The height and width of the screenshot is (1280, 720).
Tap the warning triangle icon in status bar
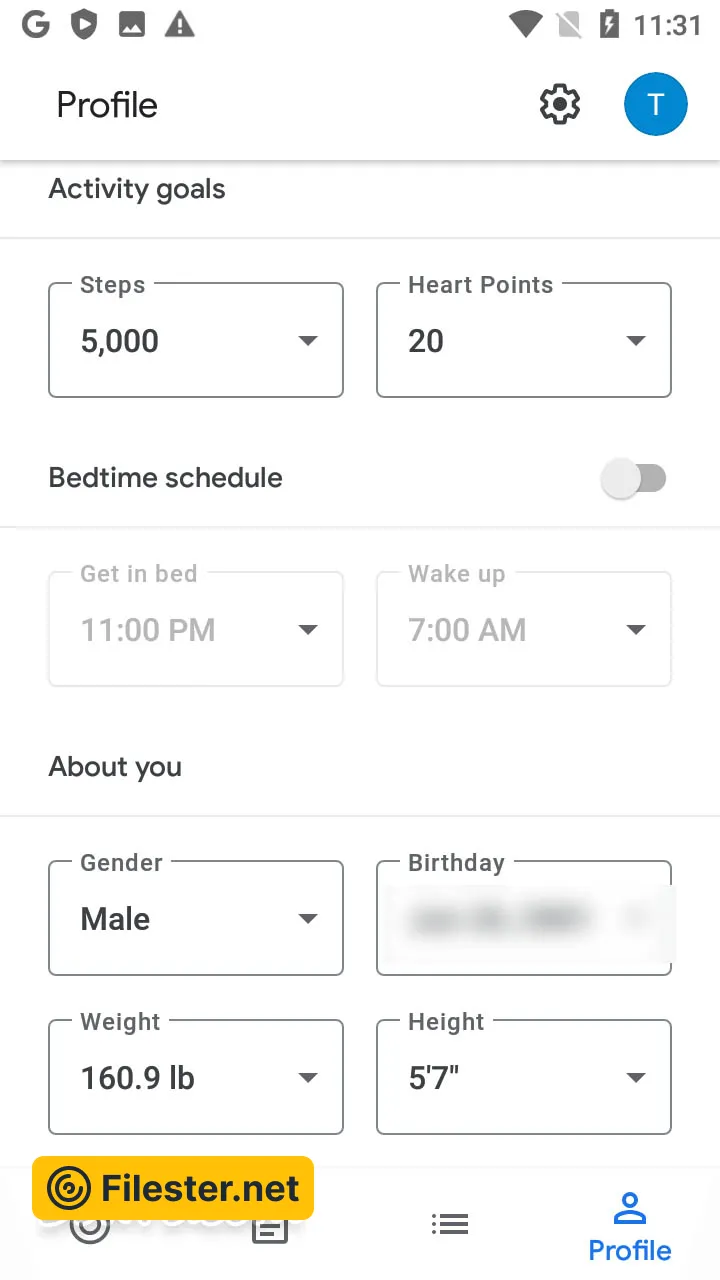pos(179,25)
